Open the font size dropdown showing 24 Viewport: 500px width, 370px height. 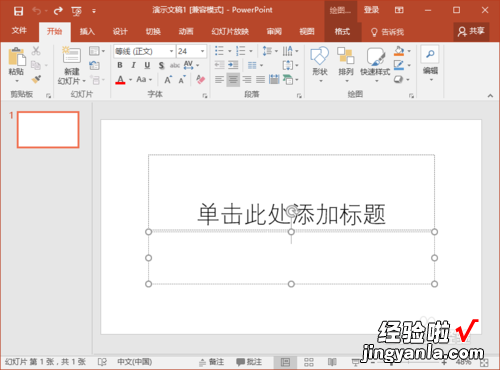coord(202,51)
